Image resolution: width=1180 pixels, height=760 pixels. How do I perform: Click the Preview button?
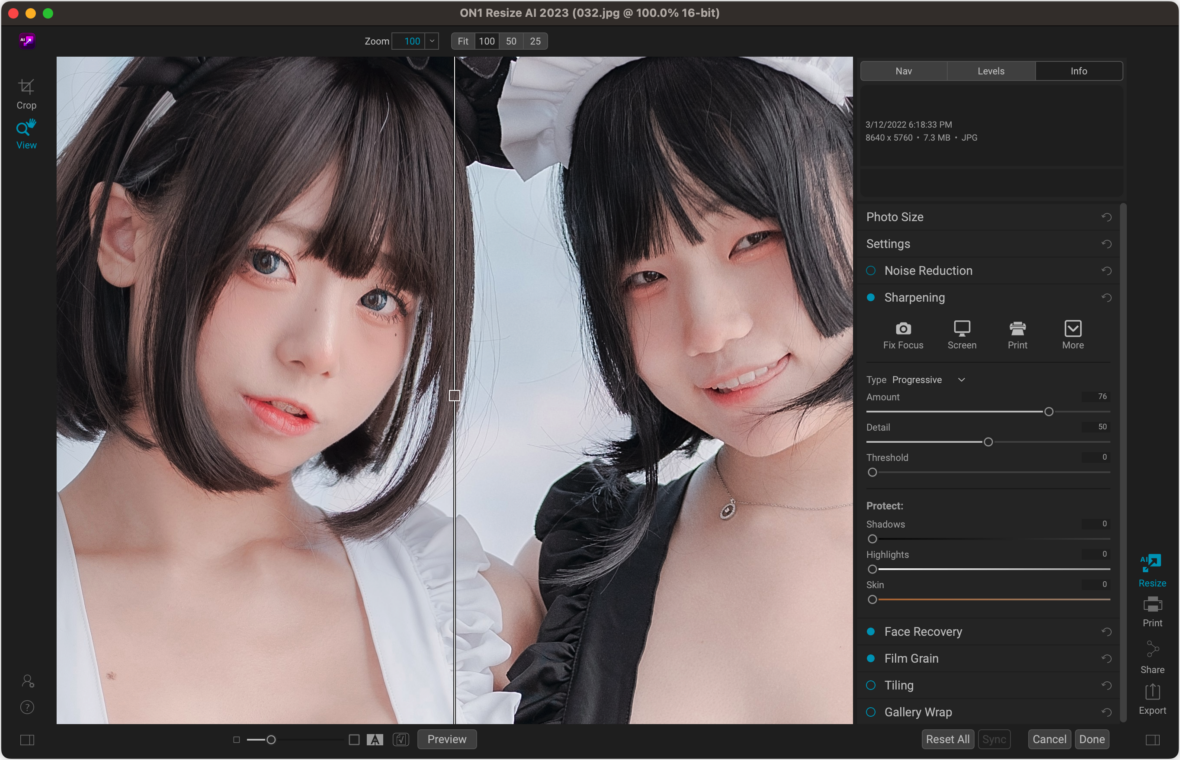tap(447, 740)
